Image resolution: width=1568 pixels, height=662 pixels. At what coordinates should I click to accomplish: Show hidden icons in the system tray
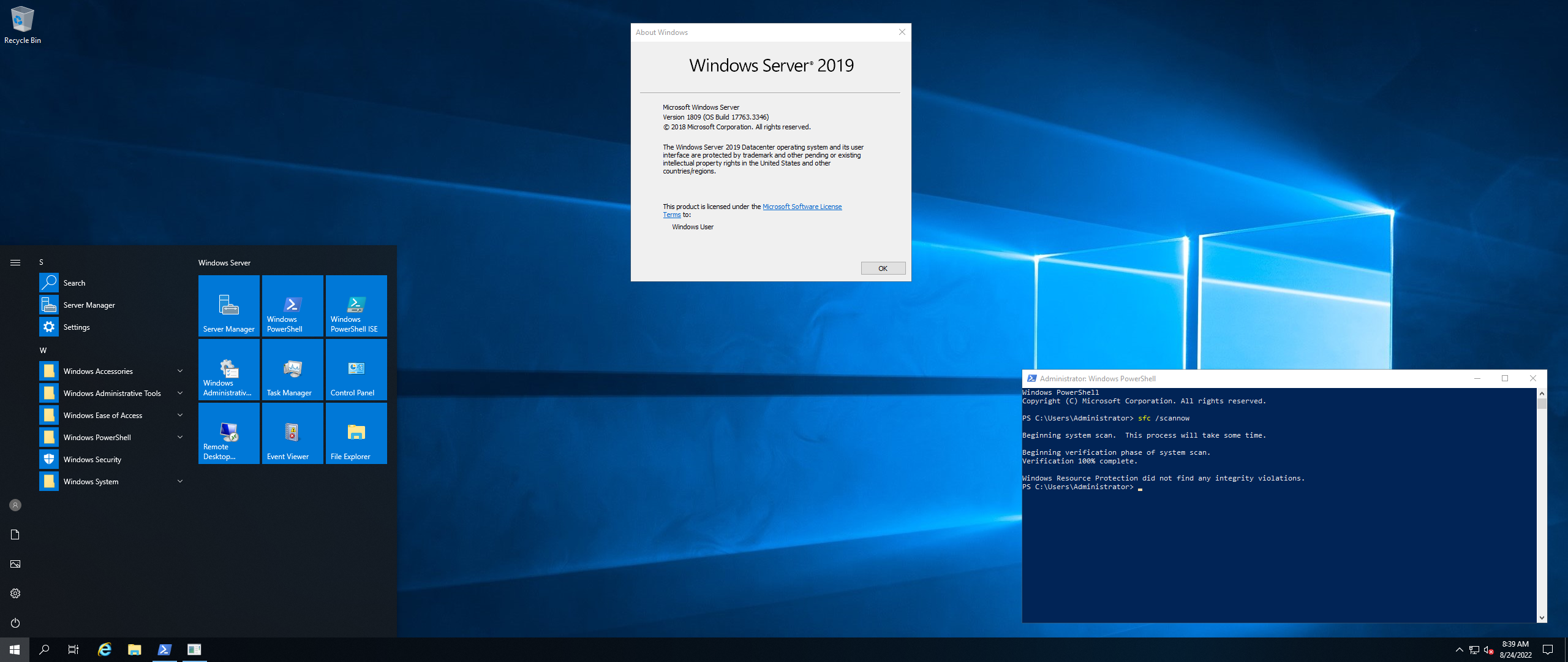(x=1460, y=650)
